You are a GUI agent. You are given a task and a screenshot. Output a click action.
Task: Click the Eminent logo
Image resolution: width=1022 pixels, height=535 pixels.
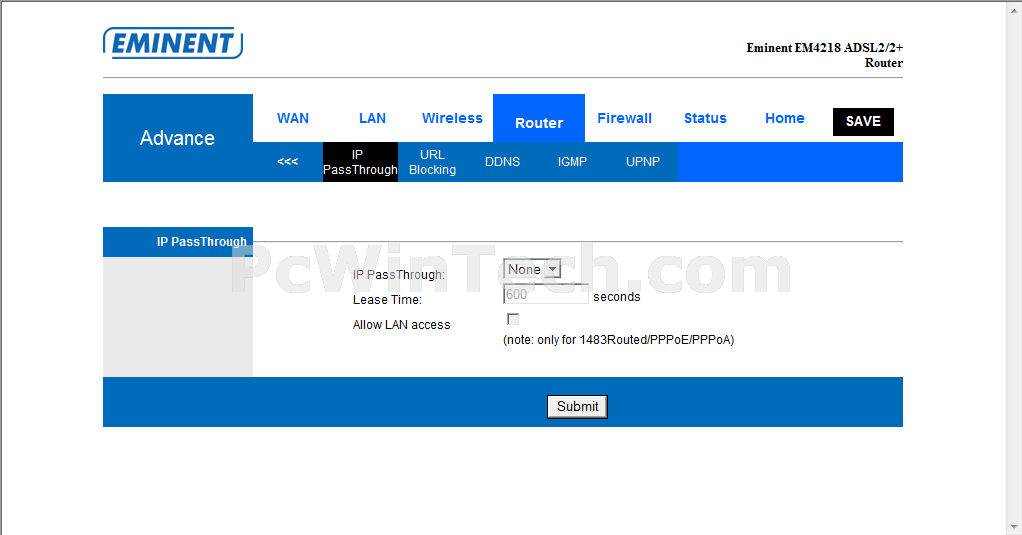click(173, 43)
